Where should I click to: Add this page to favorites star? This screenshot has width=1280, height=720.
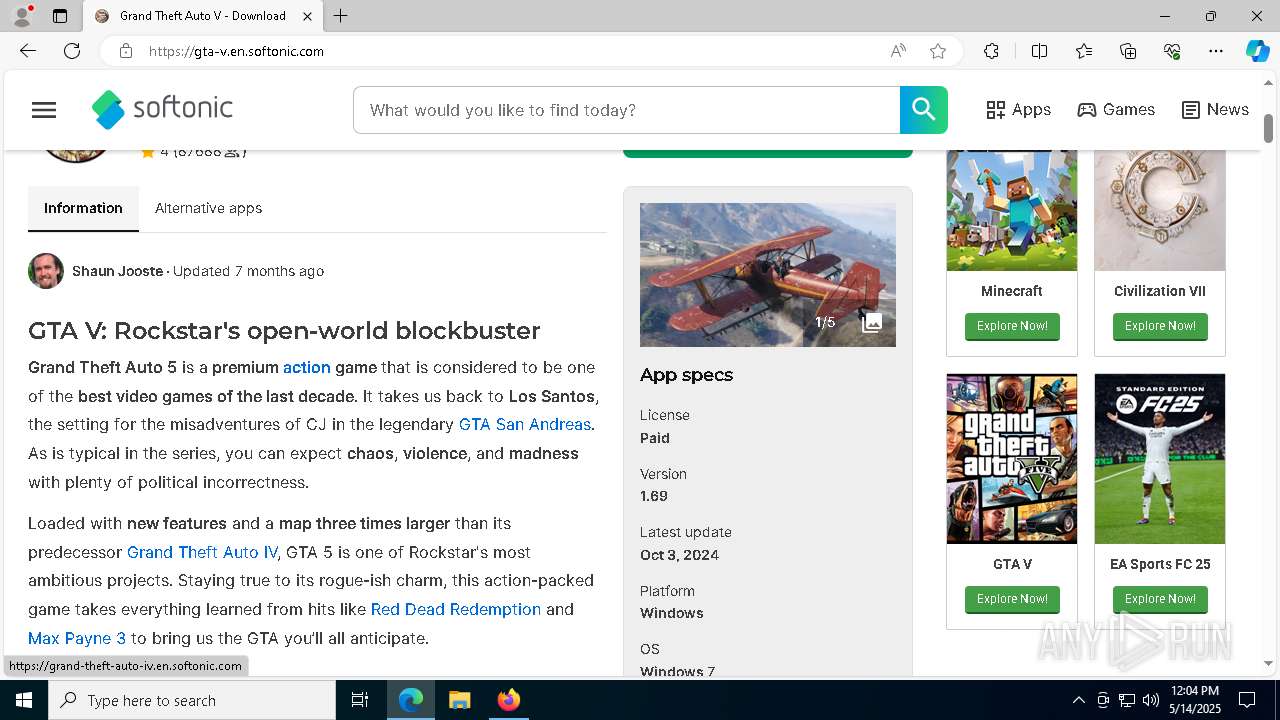click(x=938, y=51)
